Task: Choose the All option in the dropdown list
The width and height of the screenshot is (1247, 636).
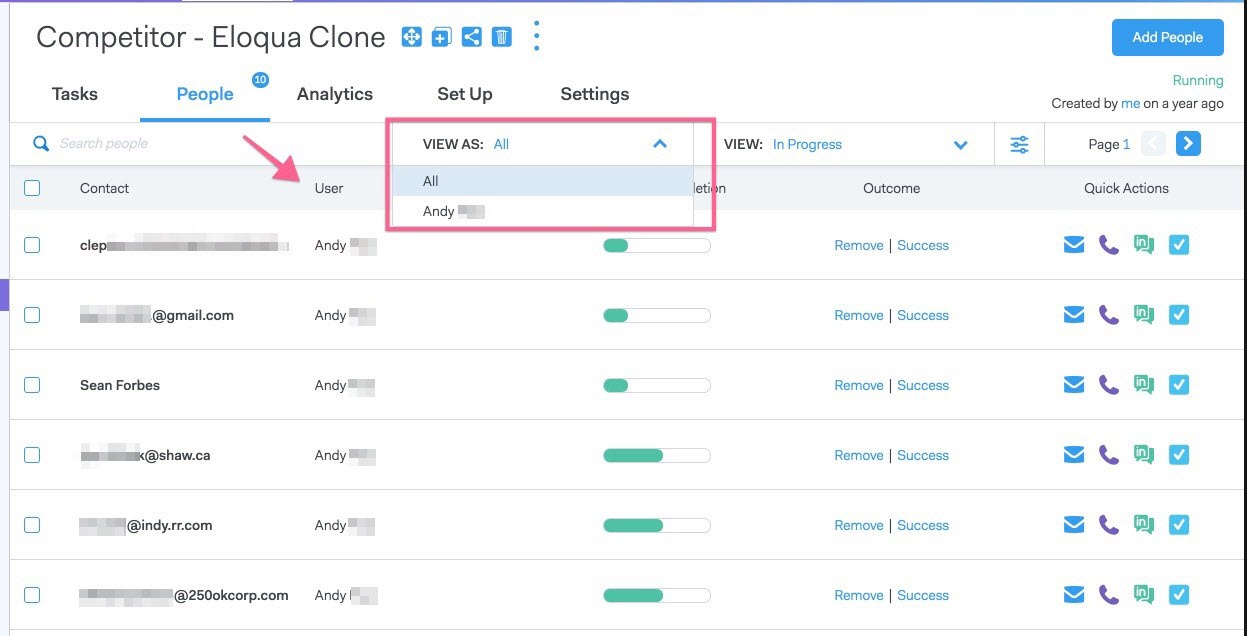Action: pyautogui.click(x=431, y=181)
